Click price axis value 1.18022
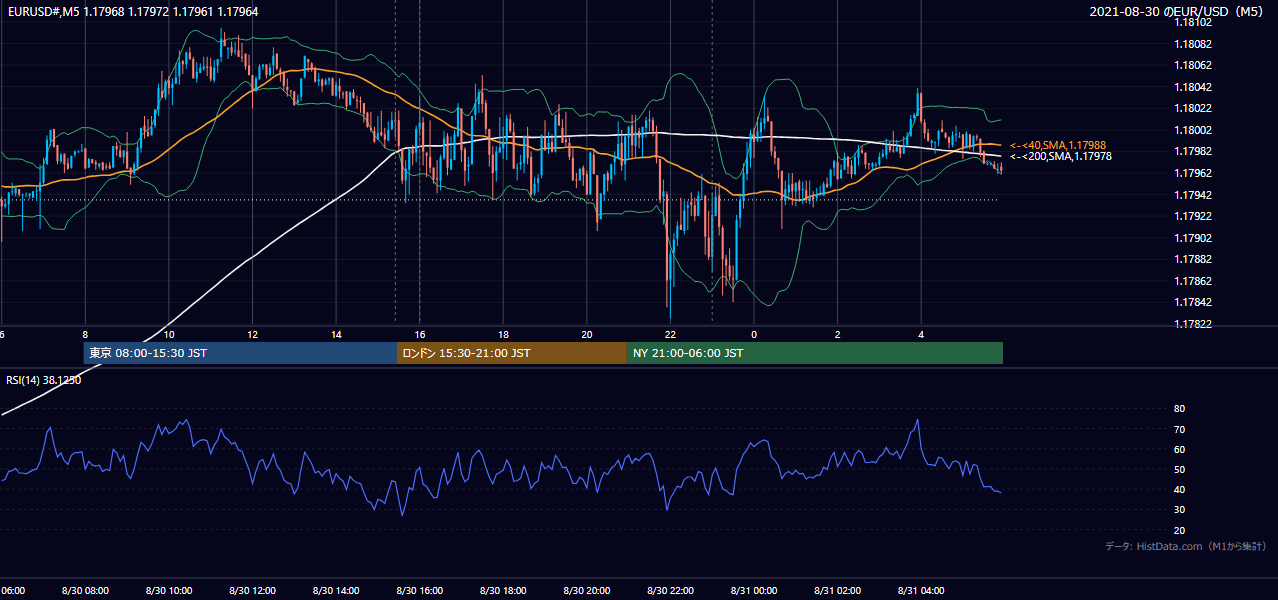This screenshot has width=1278, height=600. click(x=1193, y=109)
